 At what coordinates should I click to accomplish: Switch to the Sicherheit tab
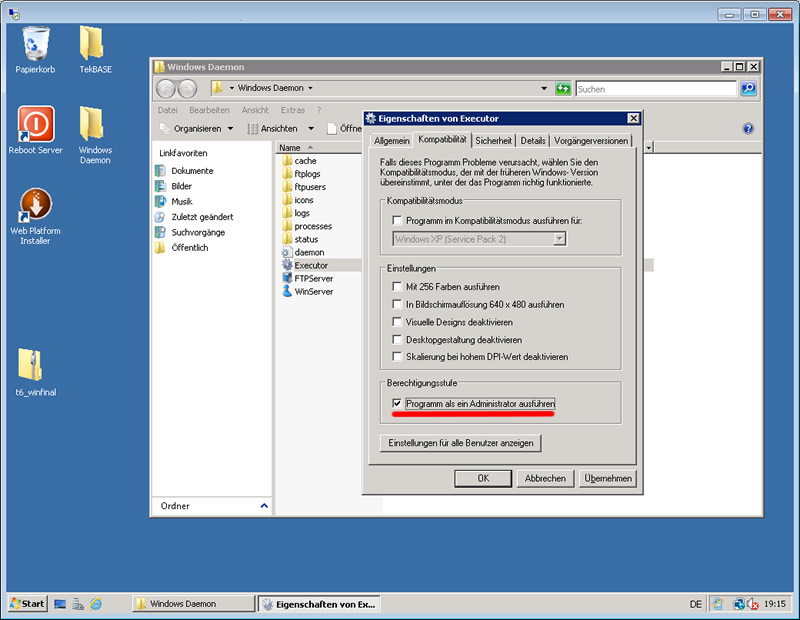(493, 141)
